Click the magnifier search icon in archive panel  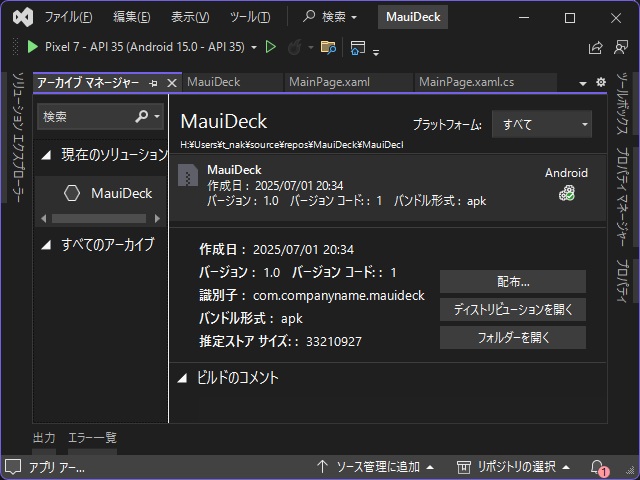coord(141,116)
